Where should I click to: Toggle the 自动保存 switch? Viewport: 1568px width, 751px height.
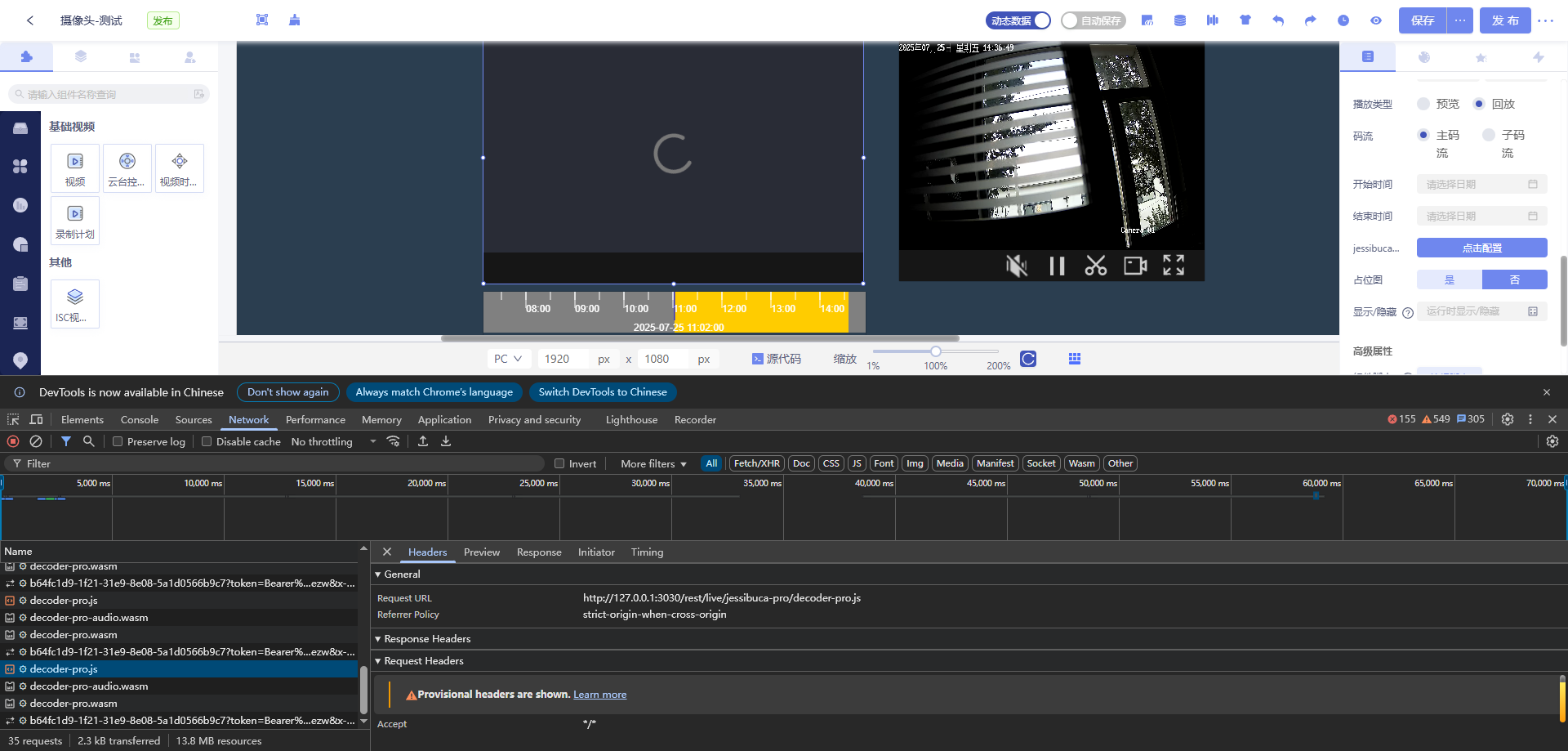click(1093, 20)
